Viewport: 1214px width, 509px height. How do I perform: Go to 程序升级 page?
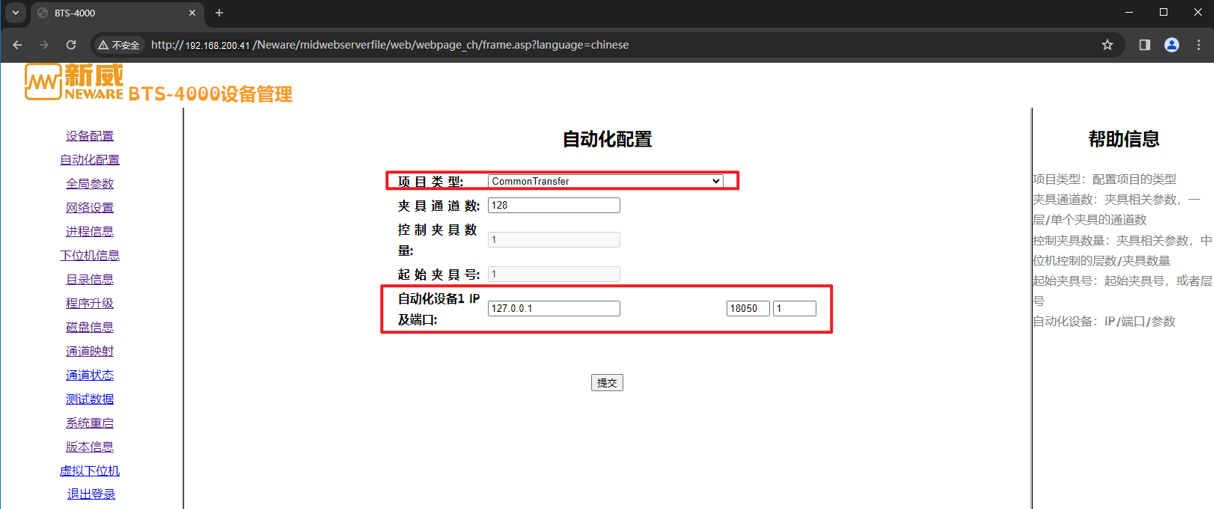pos(90,304)
